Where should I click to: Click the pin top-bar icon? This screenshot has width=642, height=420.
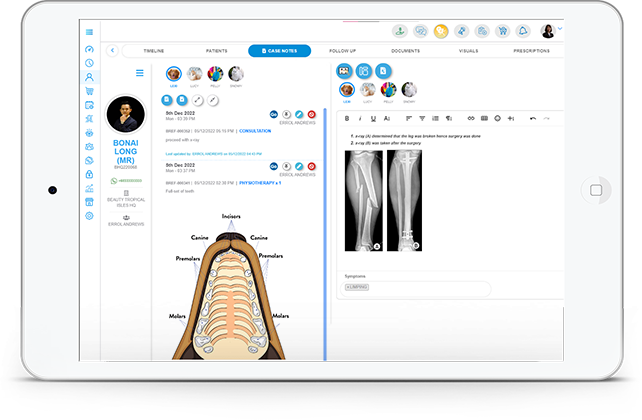point(461,31)
